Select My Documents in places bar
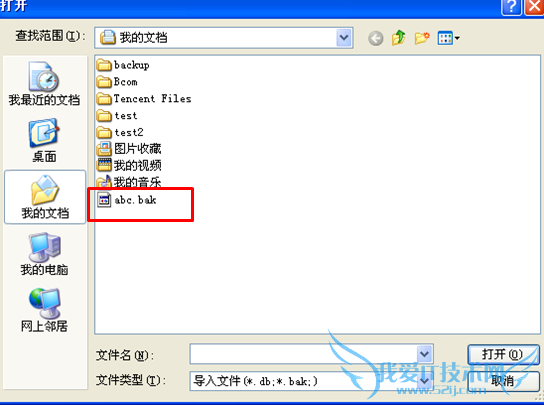The height and width of the screenshot is (405, 544). [45, 197]
